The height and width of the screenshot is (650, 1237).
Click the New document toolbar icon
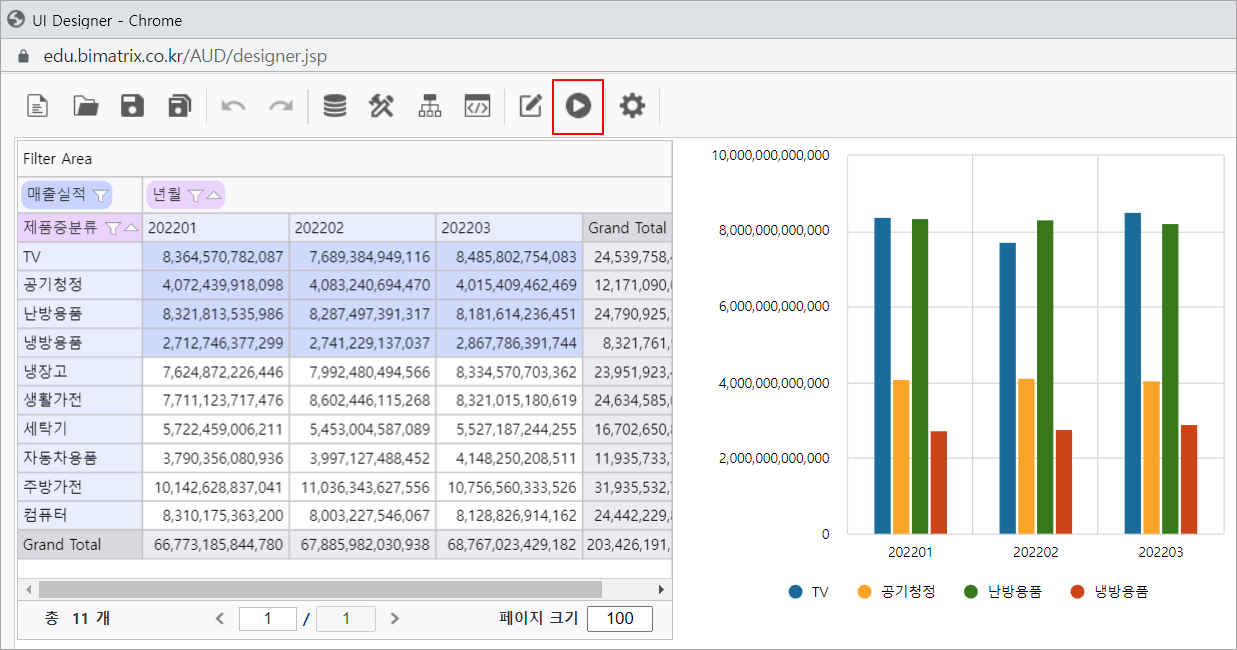38,106
